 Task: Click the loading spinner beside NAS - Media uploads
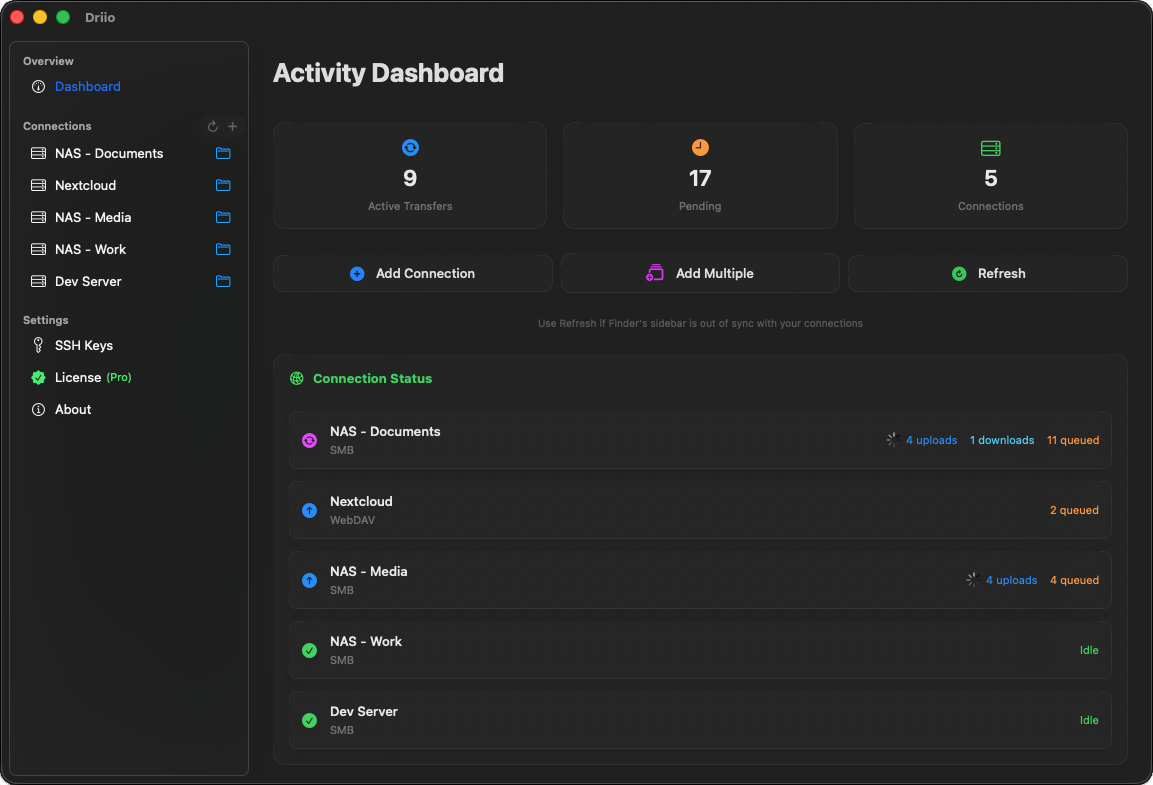pyautogui.click(x=970, y=579)
